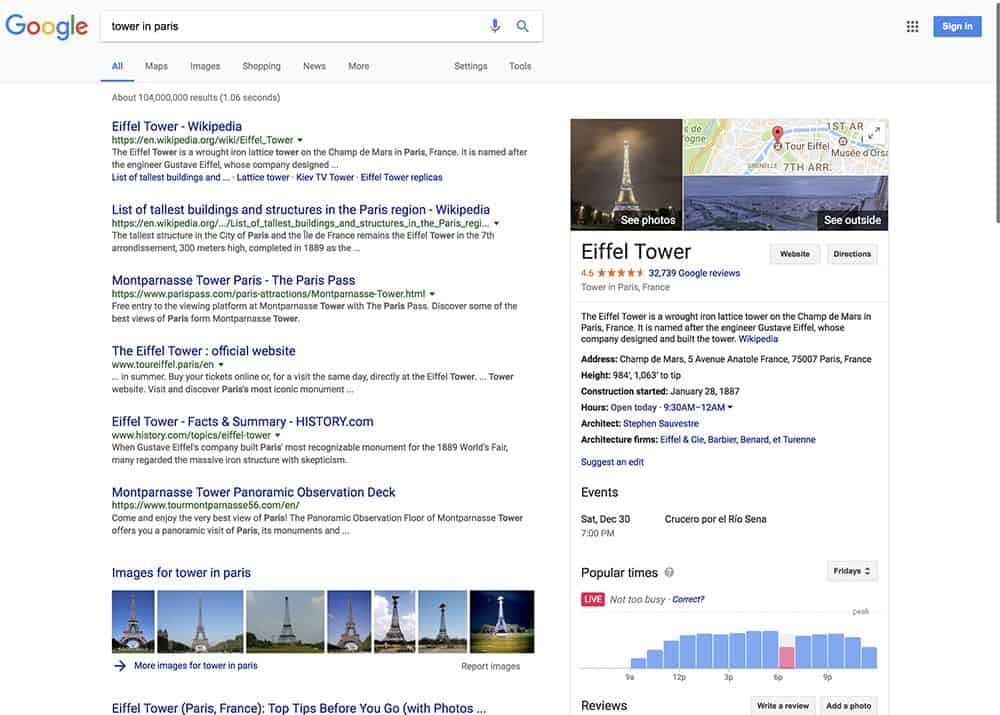This screenshot has height=715, width=1000.
Task: Click Add a photo button
Action: (849, 705)
